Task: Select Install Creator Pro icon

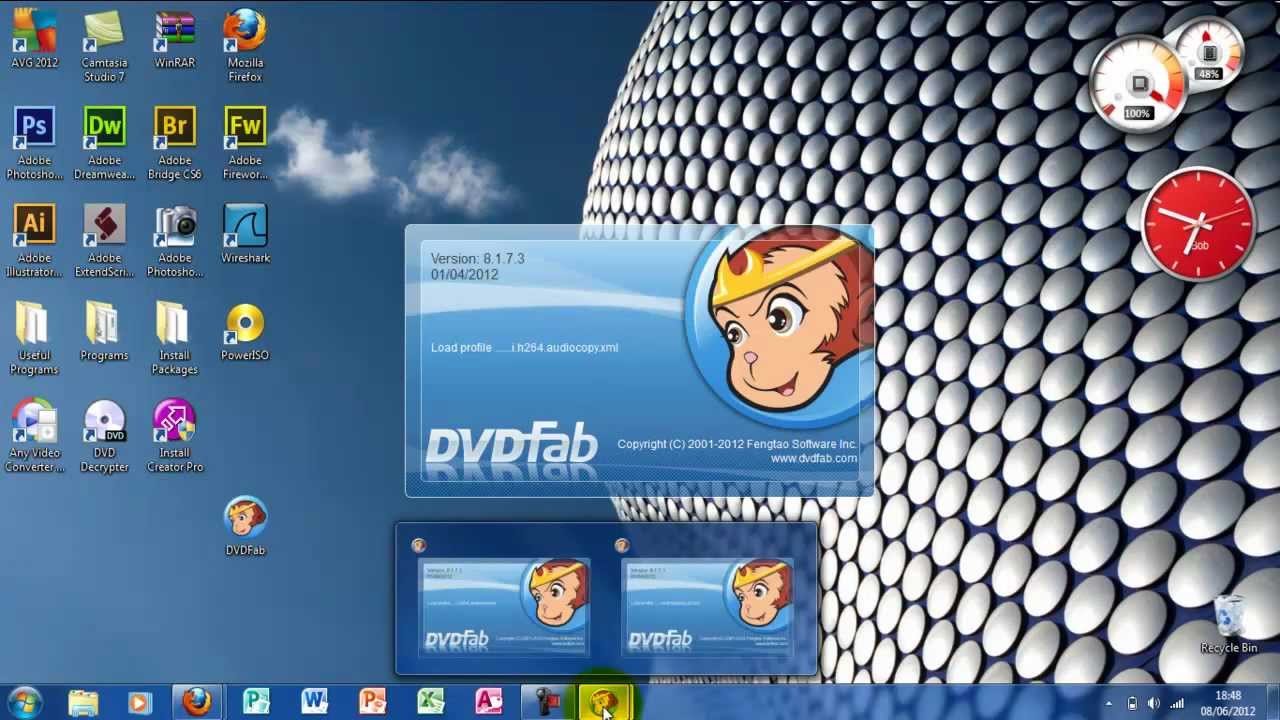Action: point(175,437)
